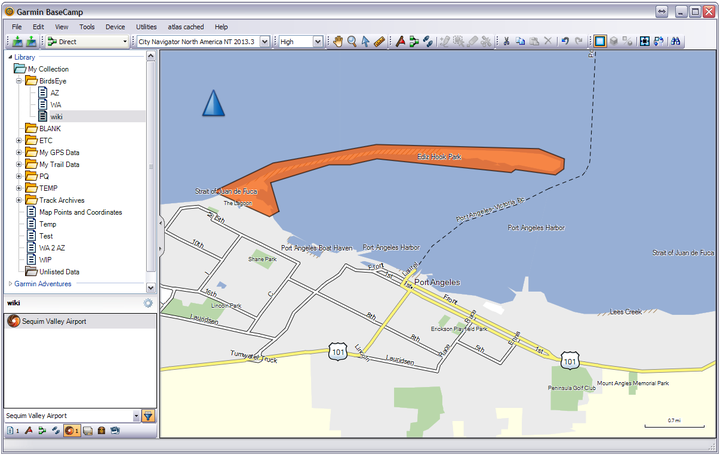Select the WA list under BirdsEye
Image resolution: width=720 pixels, height=455 pixels.
pyautogui.click(x=56, y=105)
